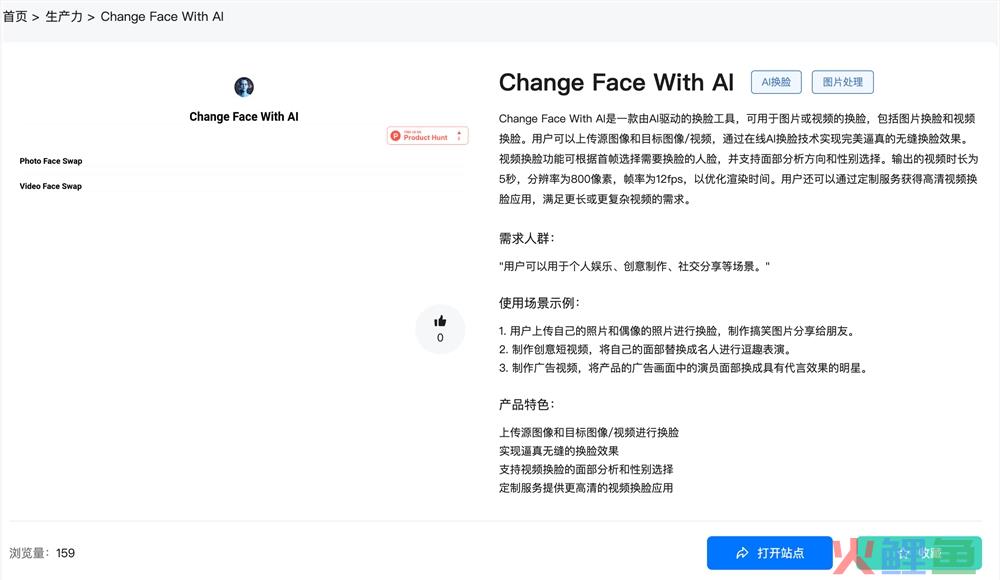This screenshot has height=580, width=1000.
Task: Click the like count number 0
Action: point(440,338)
